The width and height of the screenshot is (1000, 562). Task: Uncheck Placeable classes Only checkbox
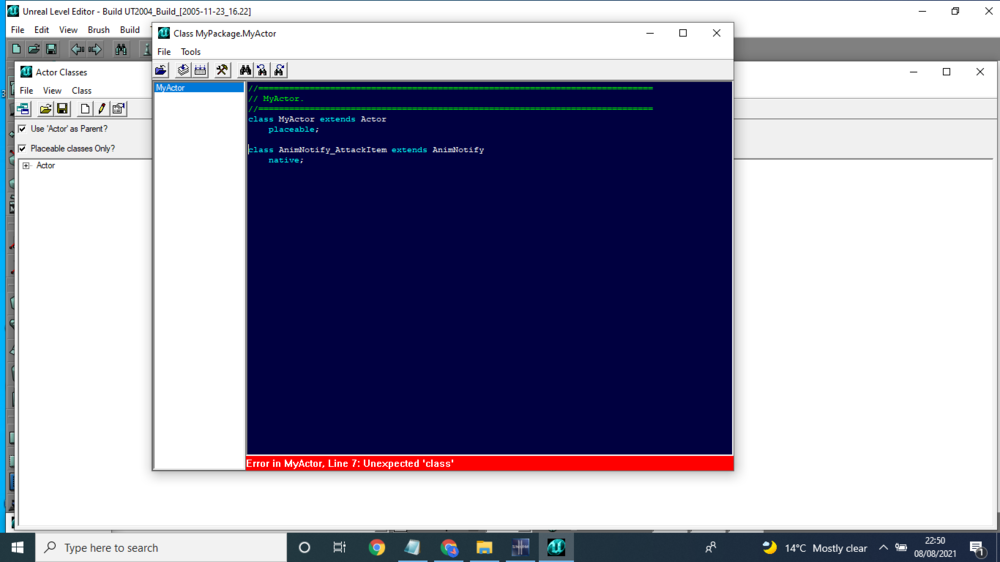click(22, 149)
